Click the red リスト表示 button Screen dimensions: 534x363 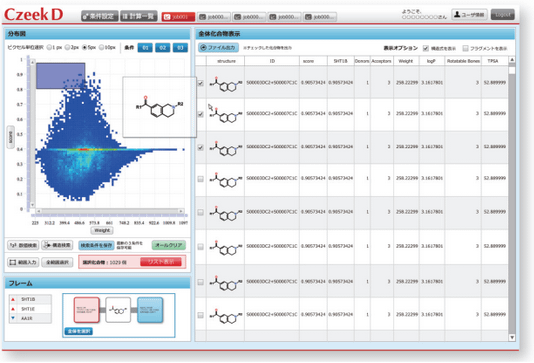point(161,262)
